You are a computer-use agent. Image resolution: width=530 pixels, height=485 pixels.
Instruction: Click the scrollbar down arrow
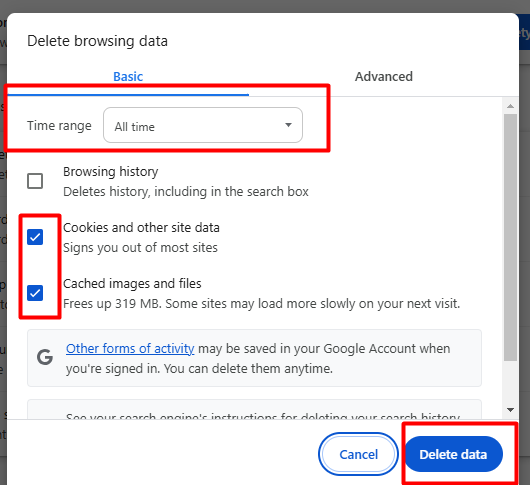(510, 410)
